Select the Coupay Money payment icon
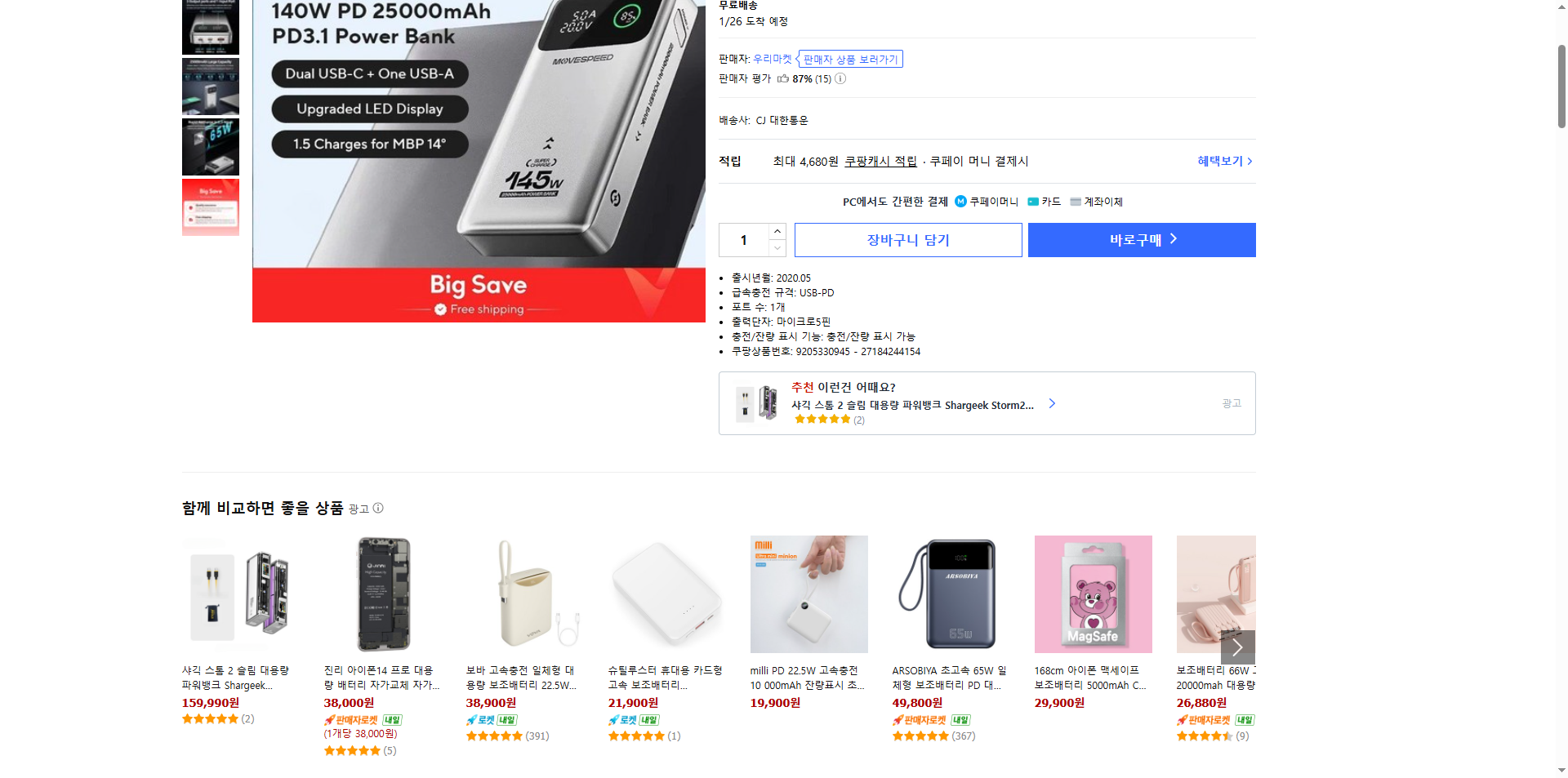Viewport: 1568px width, 778px height. tap(960, 201)
